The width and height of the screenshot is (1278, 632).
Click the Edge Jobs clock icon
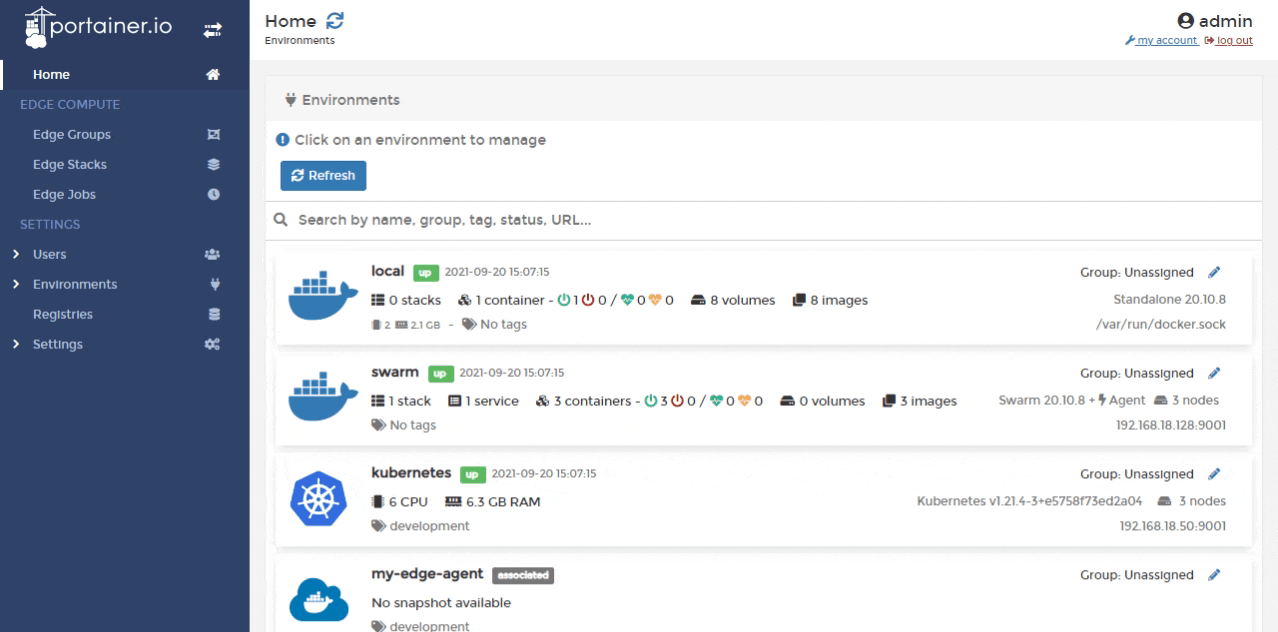click(212, 194)
